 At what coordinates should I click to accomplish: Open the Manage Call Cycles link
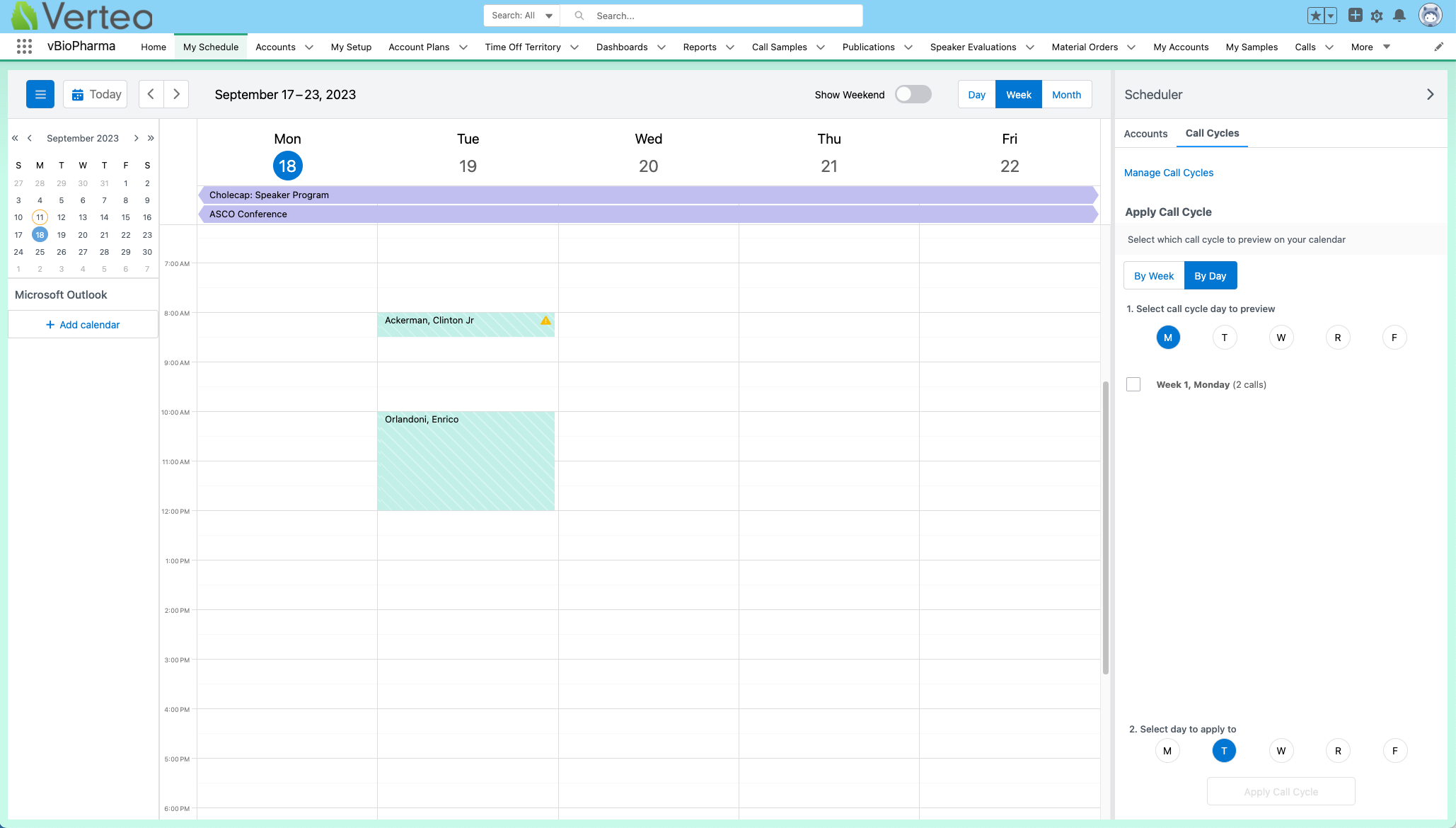pyautogui.click(x=1168, y=173)
